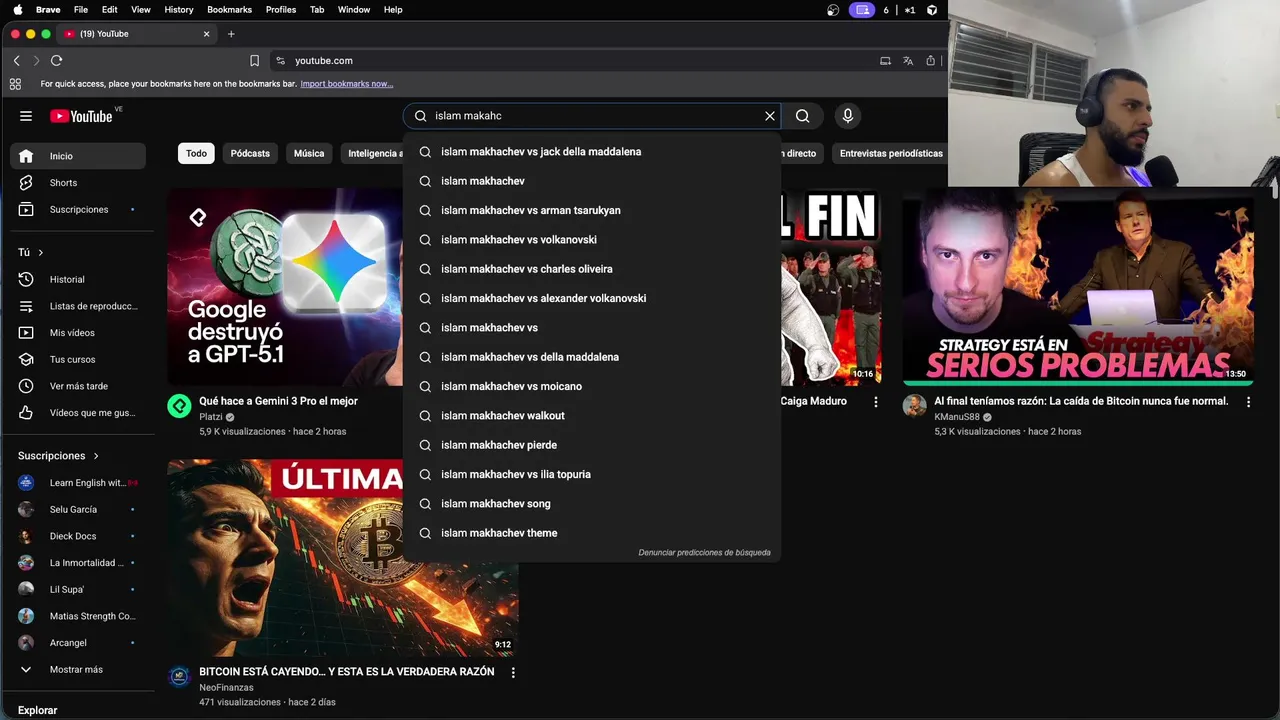Open Suscripciones in the sidebar
The image size is (1280, 720).
click(x=78, y=210)
